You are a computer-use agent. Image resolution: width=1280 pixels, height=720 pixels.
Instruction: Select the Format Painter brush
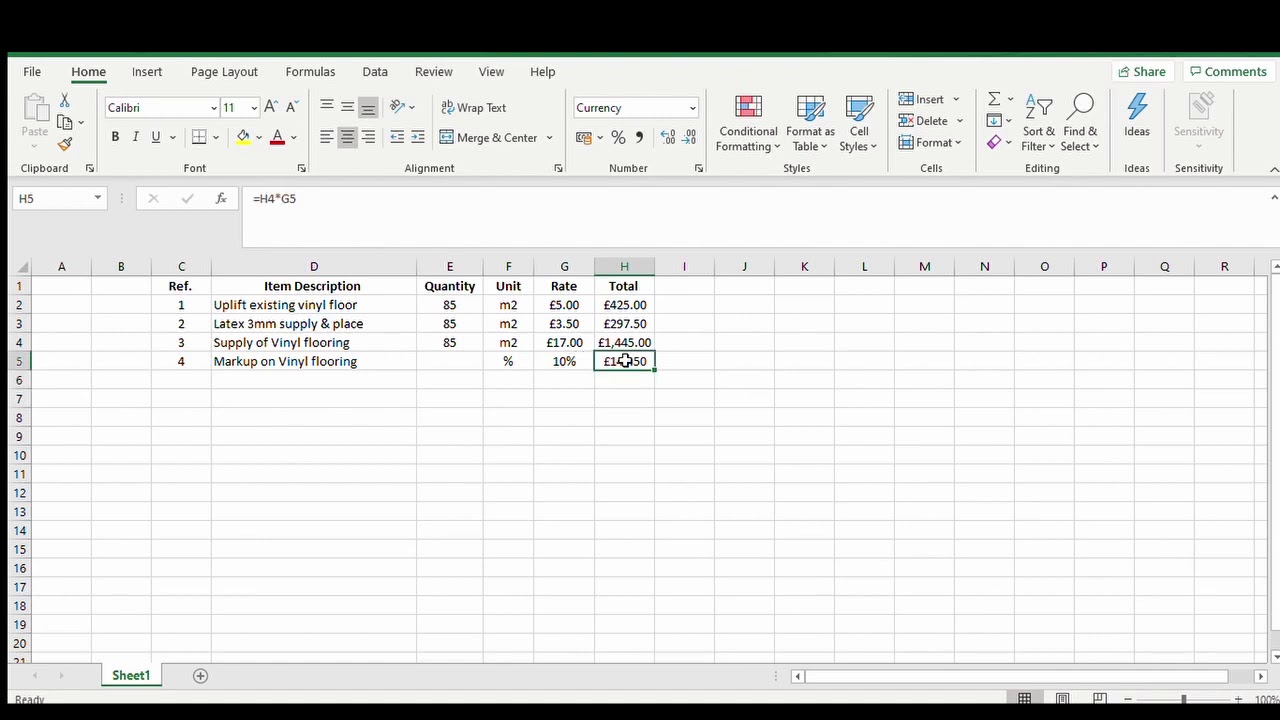[65, 144]
